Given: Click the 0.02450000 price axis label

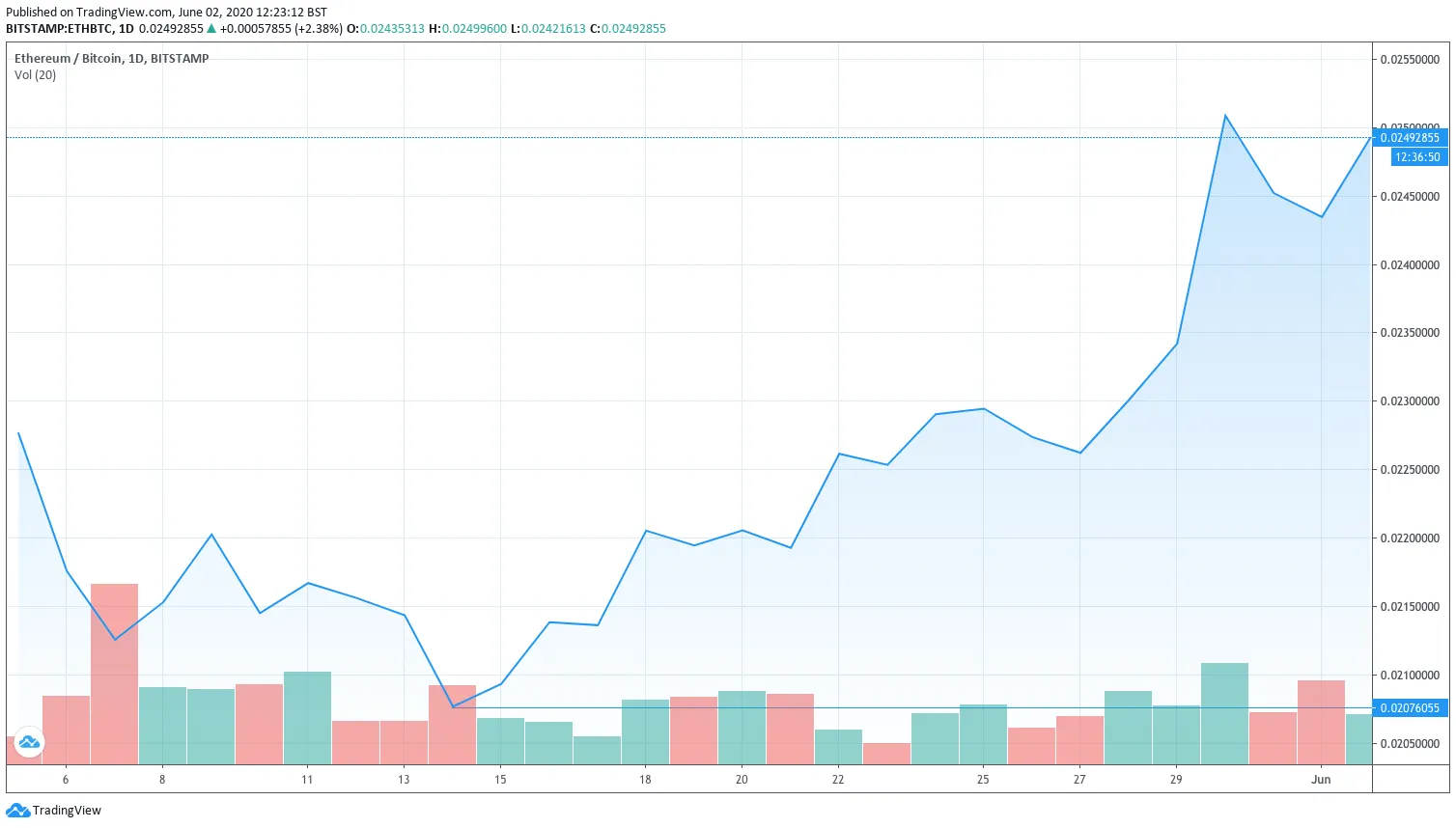Looking at the screenshot, I should 1410,197.
